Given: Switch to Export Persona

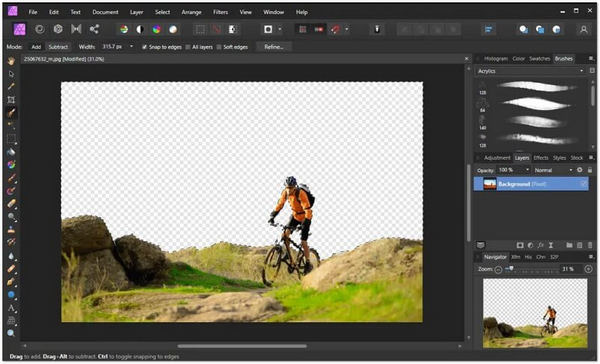Looking at the screenshot, I should tap(94, 29).
